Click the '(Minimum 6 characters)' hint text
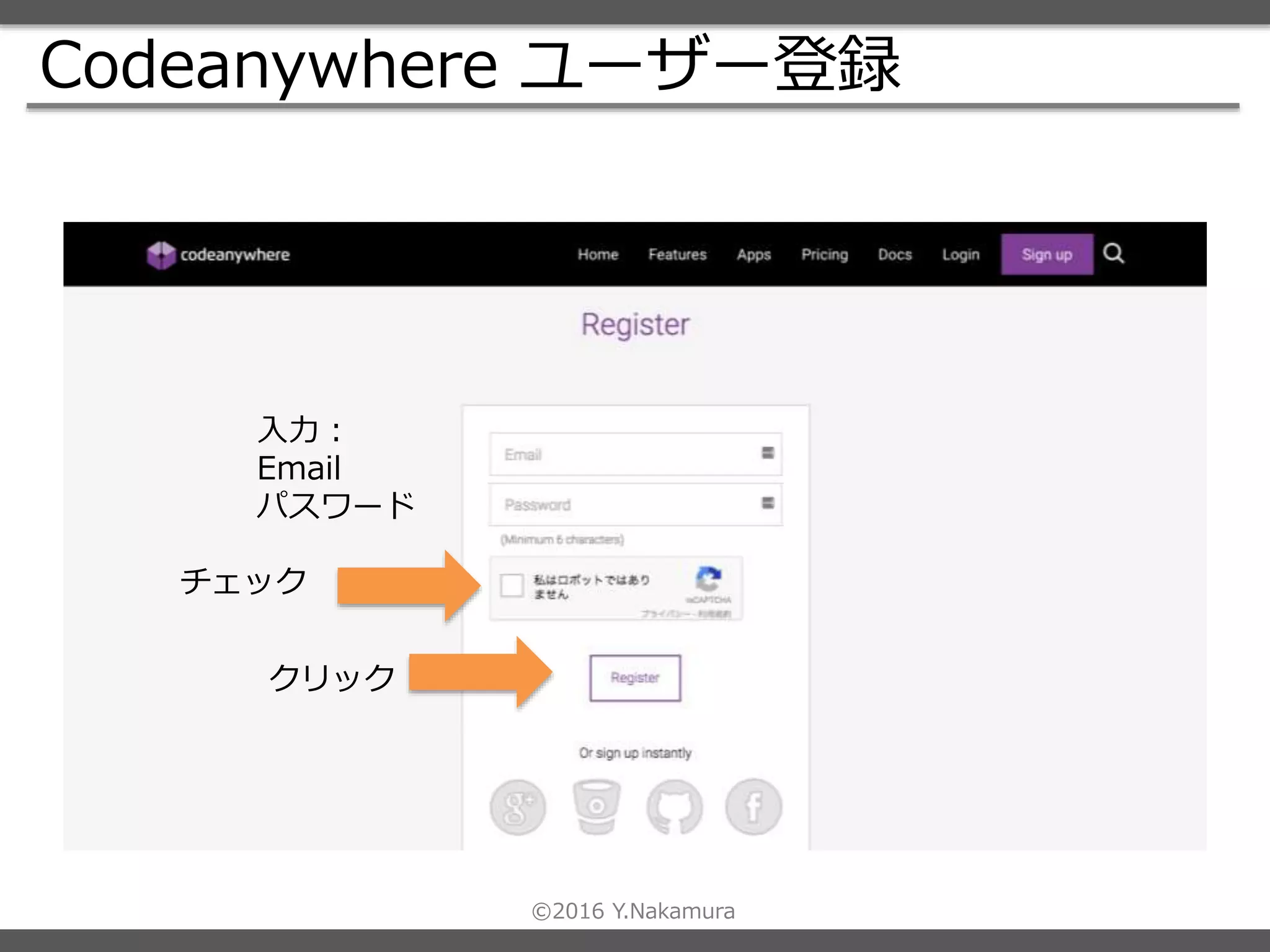Screen dimensions: 1270x952 (562, 539)
